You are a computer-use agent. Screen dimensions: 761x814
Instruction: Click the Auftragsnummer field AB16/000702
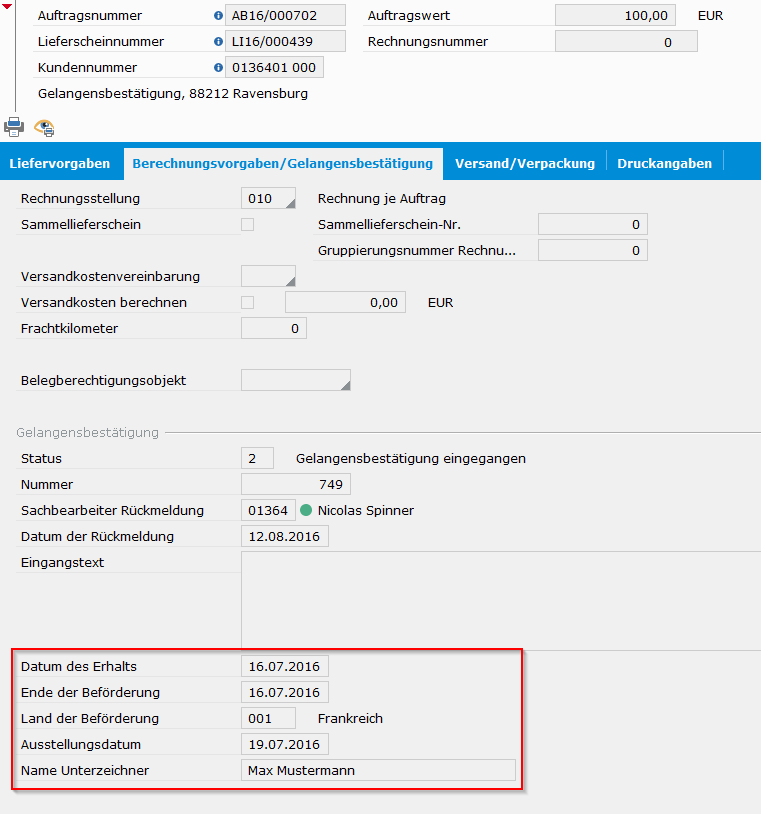(286, 16)
